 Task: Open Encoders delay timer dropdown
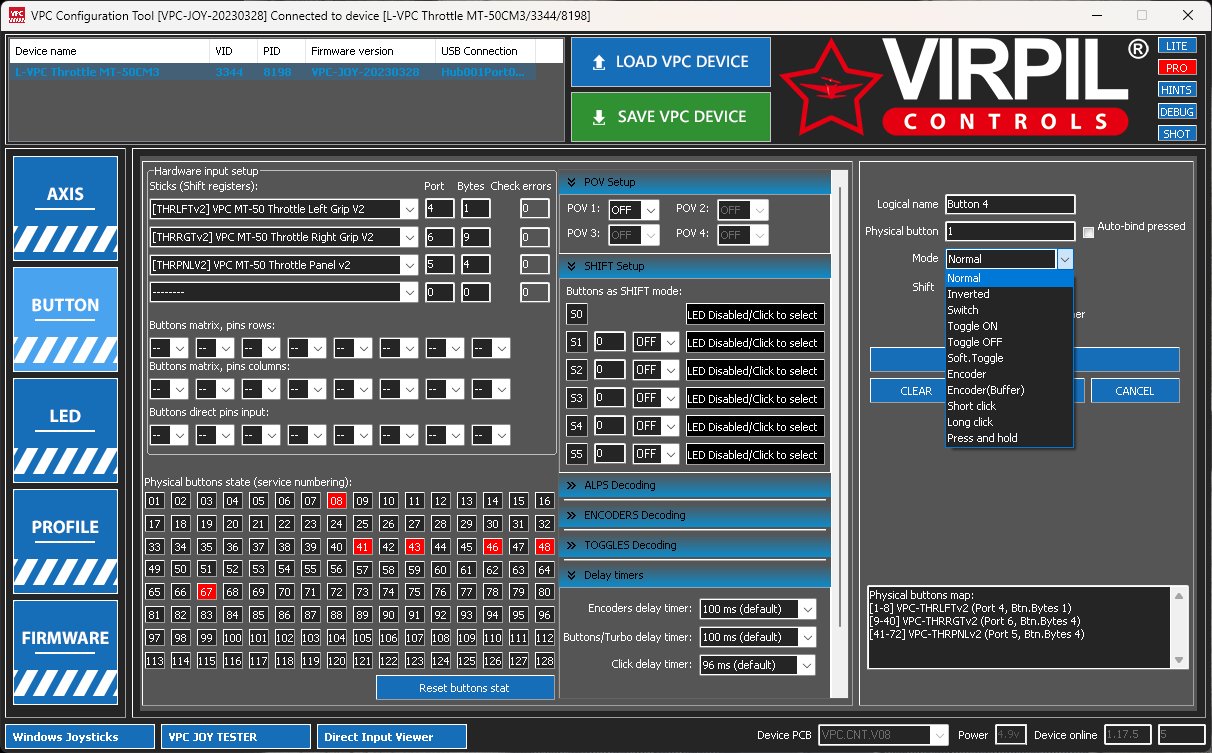click(807, 609)
